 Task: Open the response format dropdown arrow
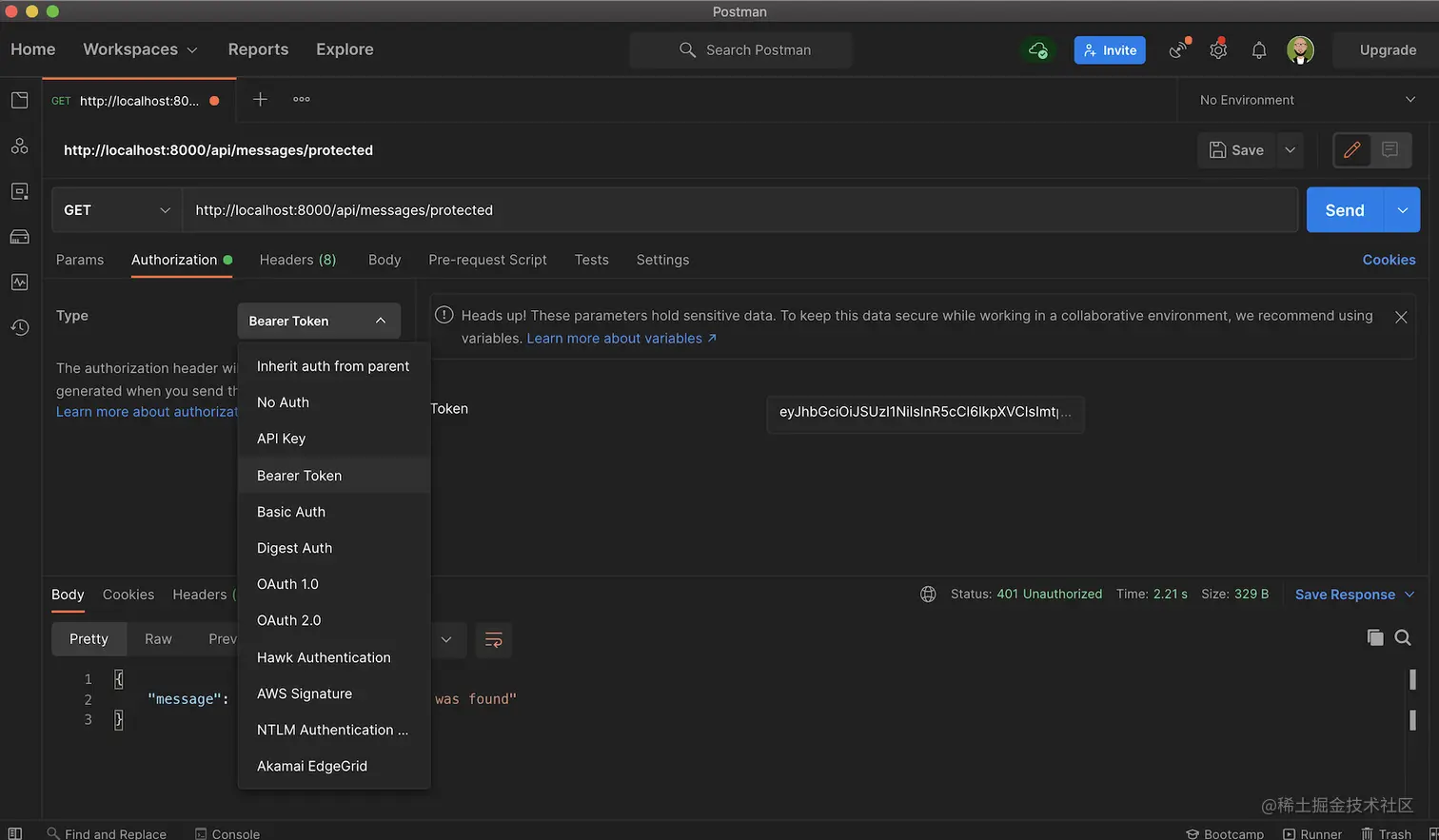pyautogui.click(x=446, y=640)
